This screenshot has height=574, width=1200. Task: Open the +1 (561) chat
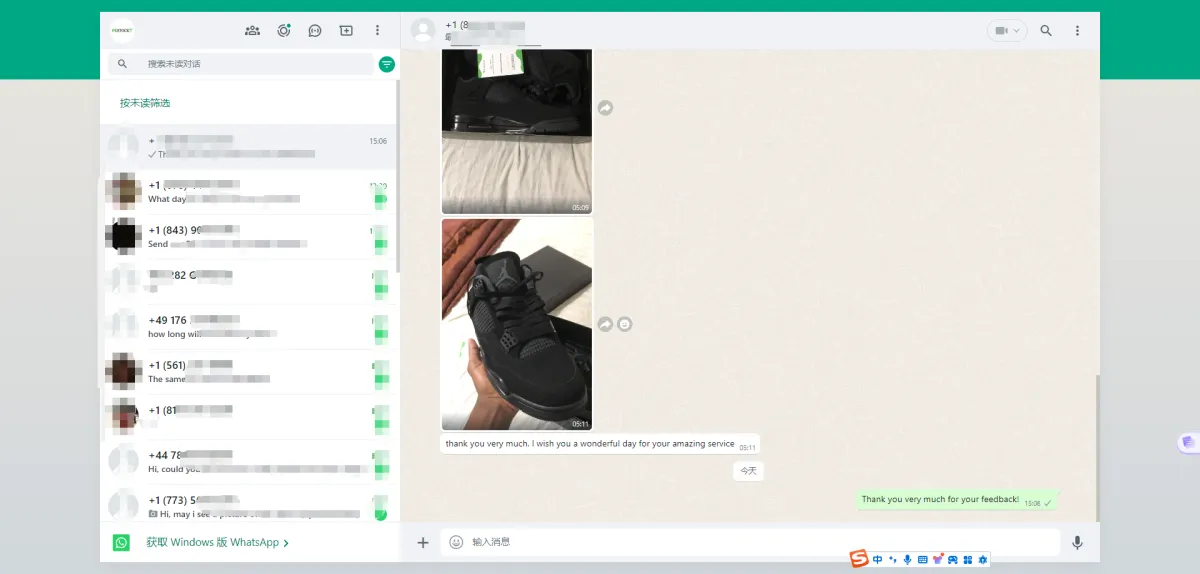pos(249,372)
